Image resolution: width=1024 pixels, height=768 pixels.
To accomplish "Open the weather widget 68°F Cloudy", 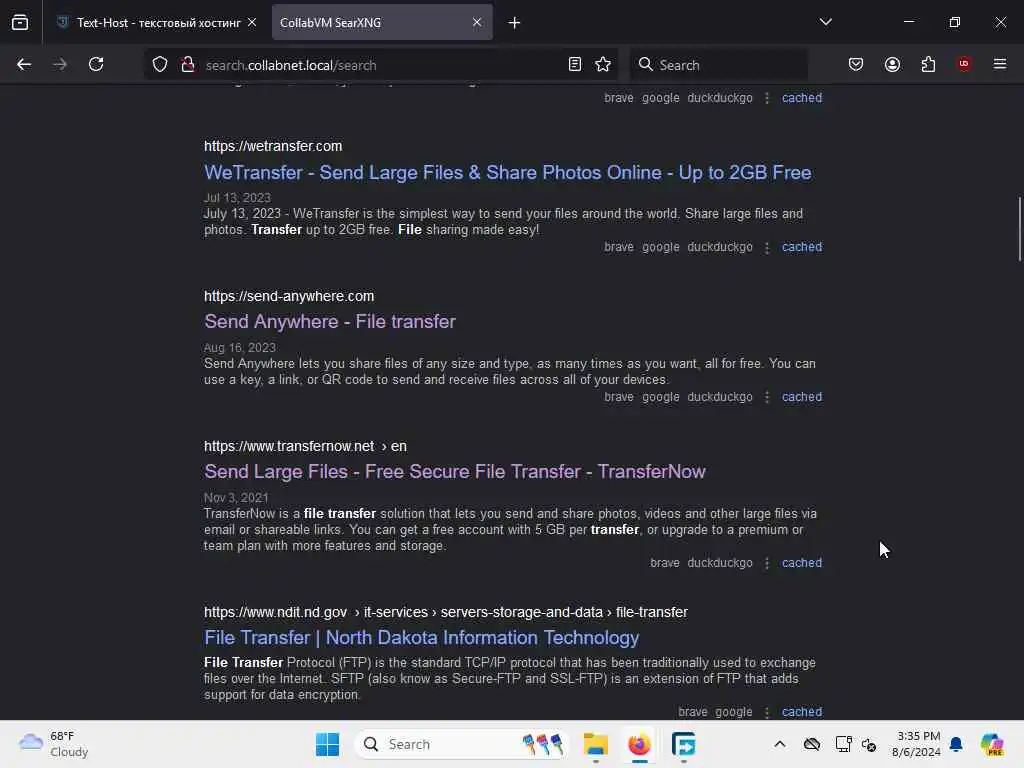I will (x=54, y=744).
